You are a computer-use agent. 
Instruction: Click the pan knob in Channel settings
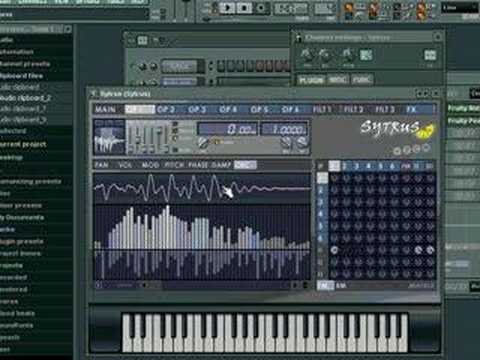(x=307, y=55)
